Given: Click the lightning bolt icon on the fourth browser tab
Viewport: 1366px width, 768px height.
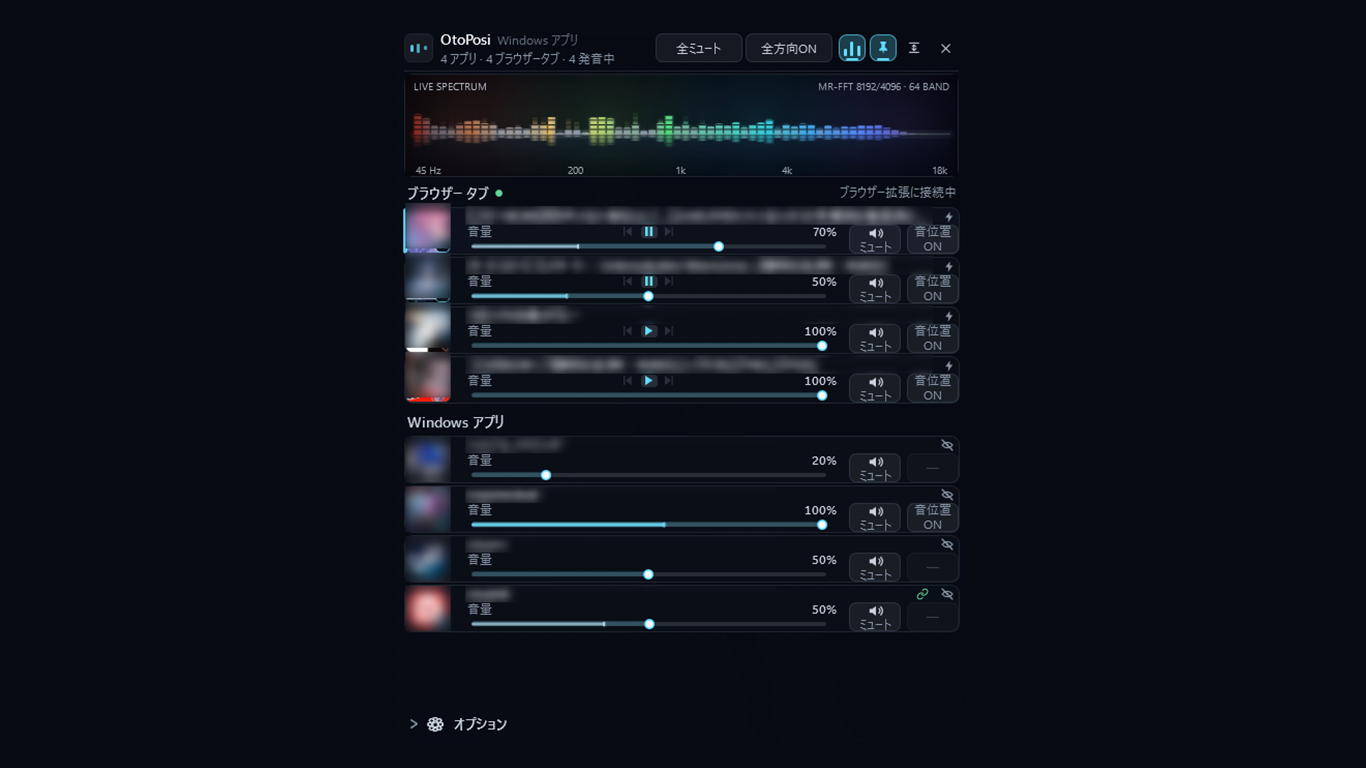Looking at the screenshot, I should tap(949, 366).
